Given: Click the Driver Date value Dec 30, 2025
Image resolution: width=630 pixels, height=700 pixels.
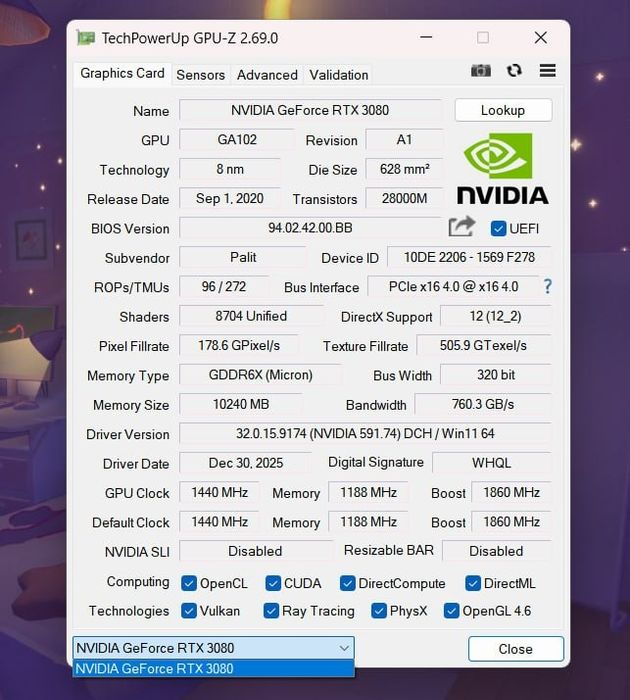Looking at the screenshot, I should 246,463.
